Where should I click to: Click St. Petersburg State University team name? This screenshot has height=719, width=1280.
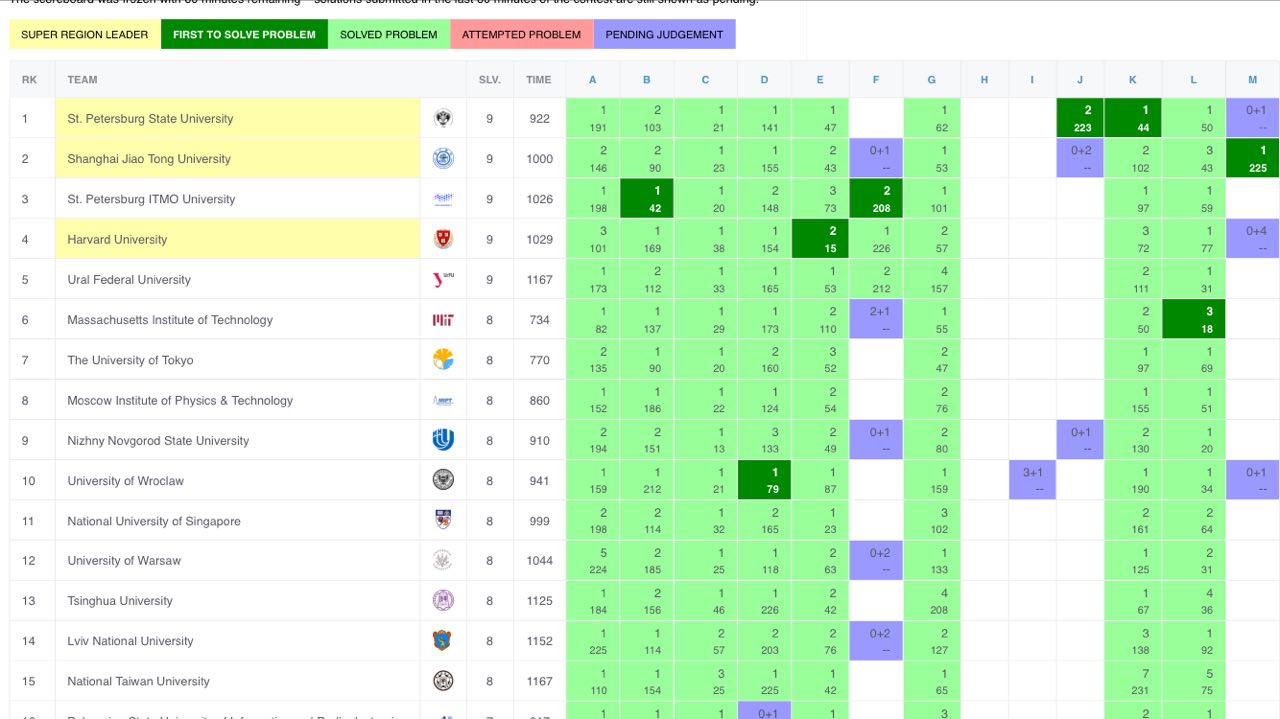point(150,119)
